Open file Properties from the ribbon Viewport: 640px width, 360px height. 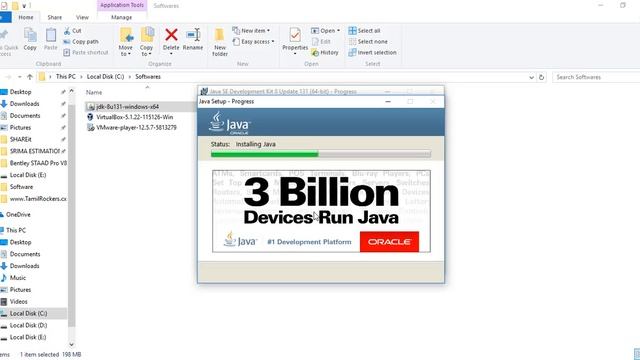tap(295, 41)
